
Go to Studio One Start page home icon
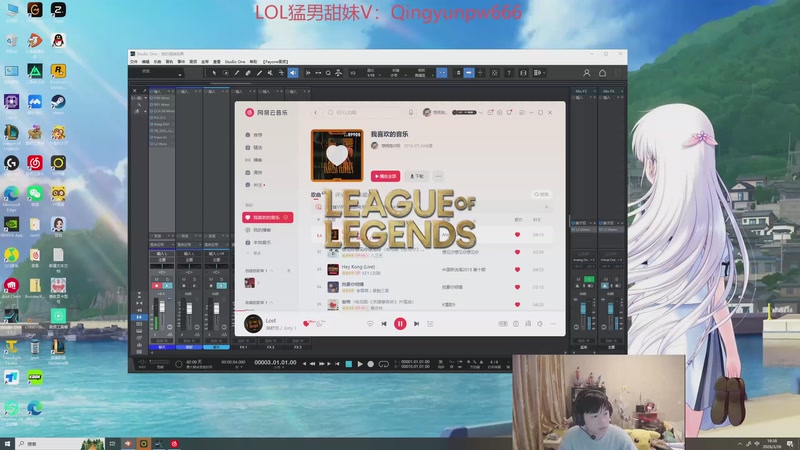tap(603, 73)
